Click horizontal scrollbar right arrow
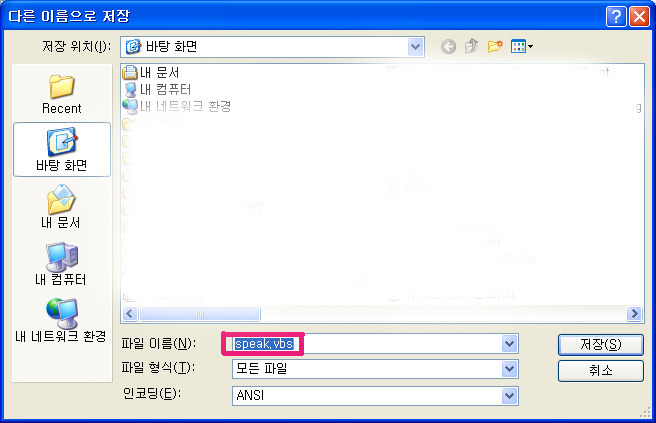The height and width of the screenshot is (423, 656). [634, 313]
